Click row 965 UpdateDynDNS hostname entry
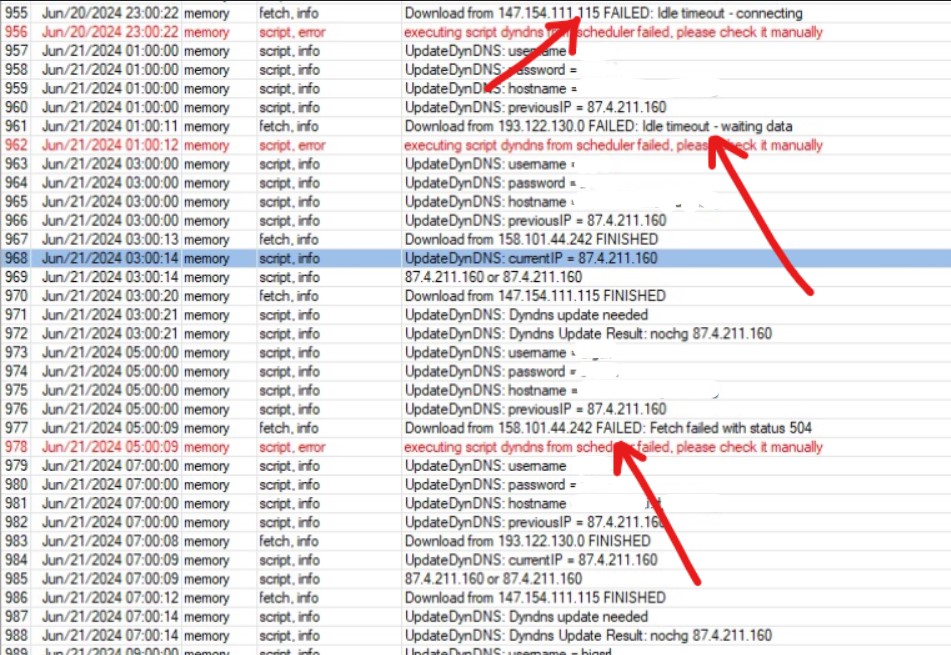This screenshot has height=655, width=951. pyautogui.click(x=489, y=201)
